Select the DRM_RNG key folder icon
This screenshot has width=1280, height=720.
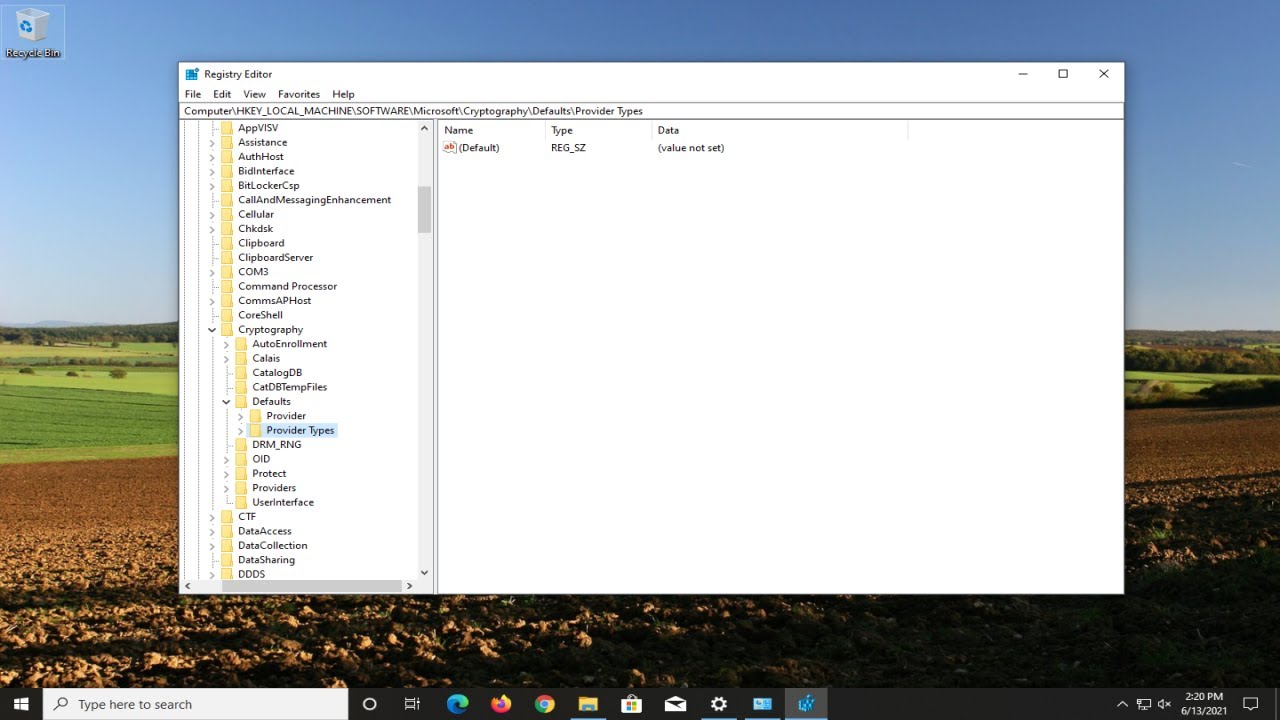tap(241, 444)
